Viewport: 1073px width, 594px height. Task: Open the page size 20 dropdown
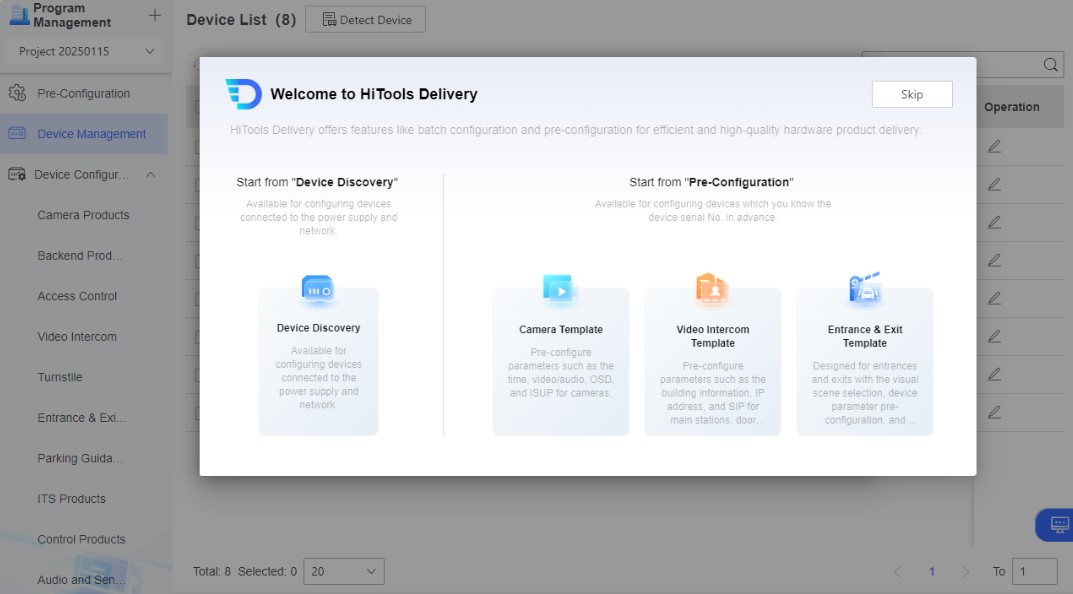[344, 571]
